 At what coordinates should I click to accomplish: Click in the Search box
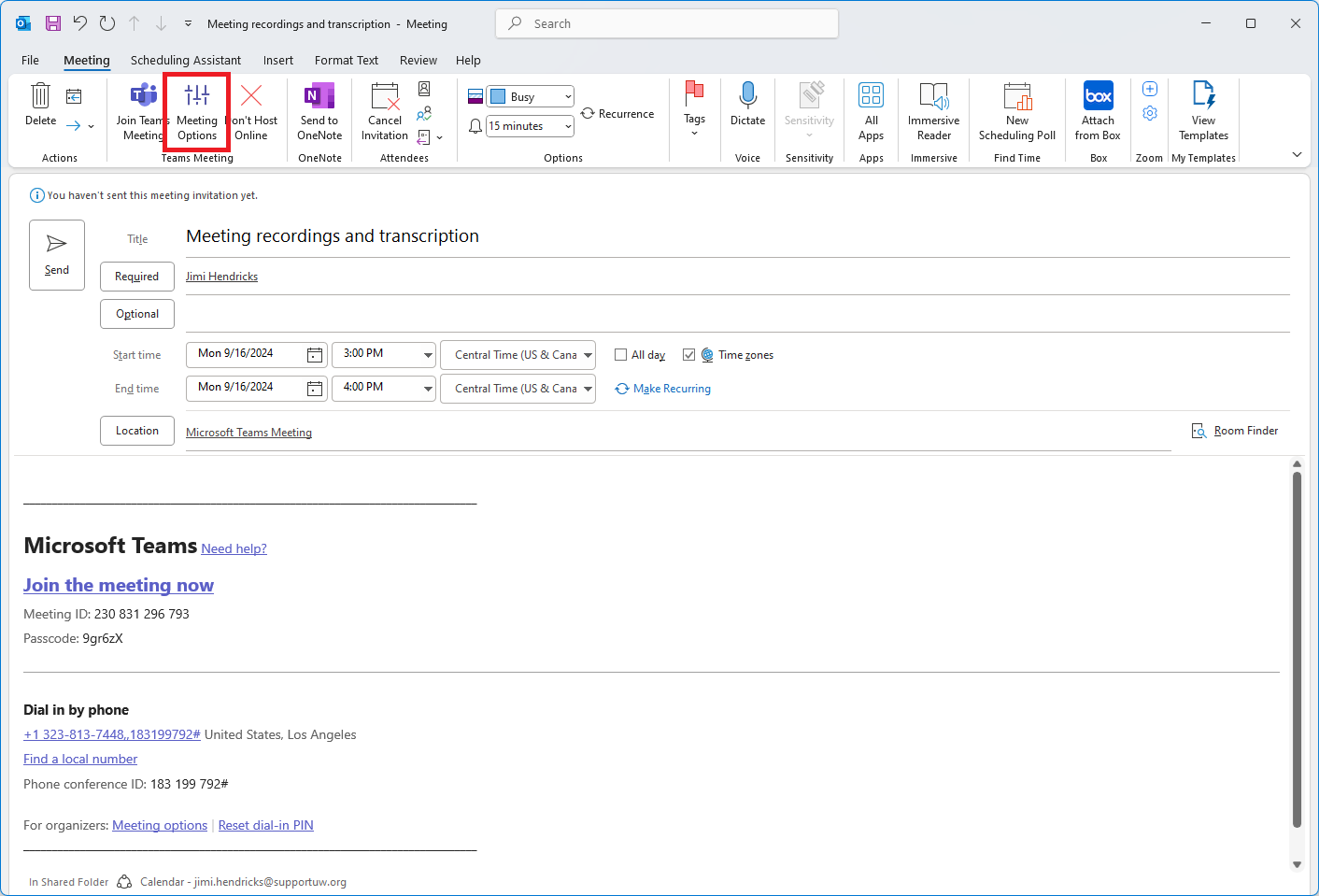click(667, 23)
